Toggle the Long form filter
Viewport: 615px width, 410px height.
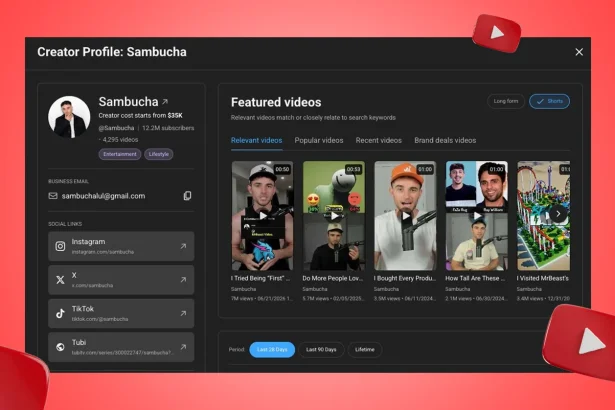(x=506, y=101)
